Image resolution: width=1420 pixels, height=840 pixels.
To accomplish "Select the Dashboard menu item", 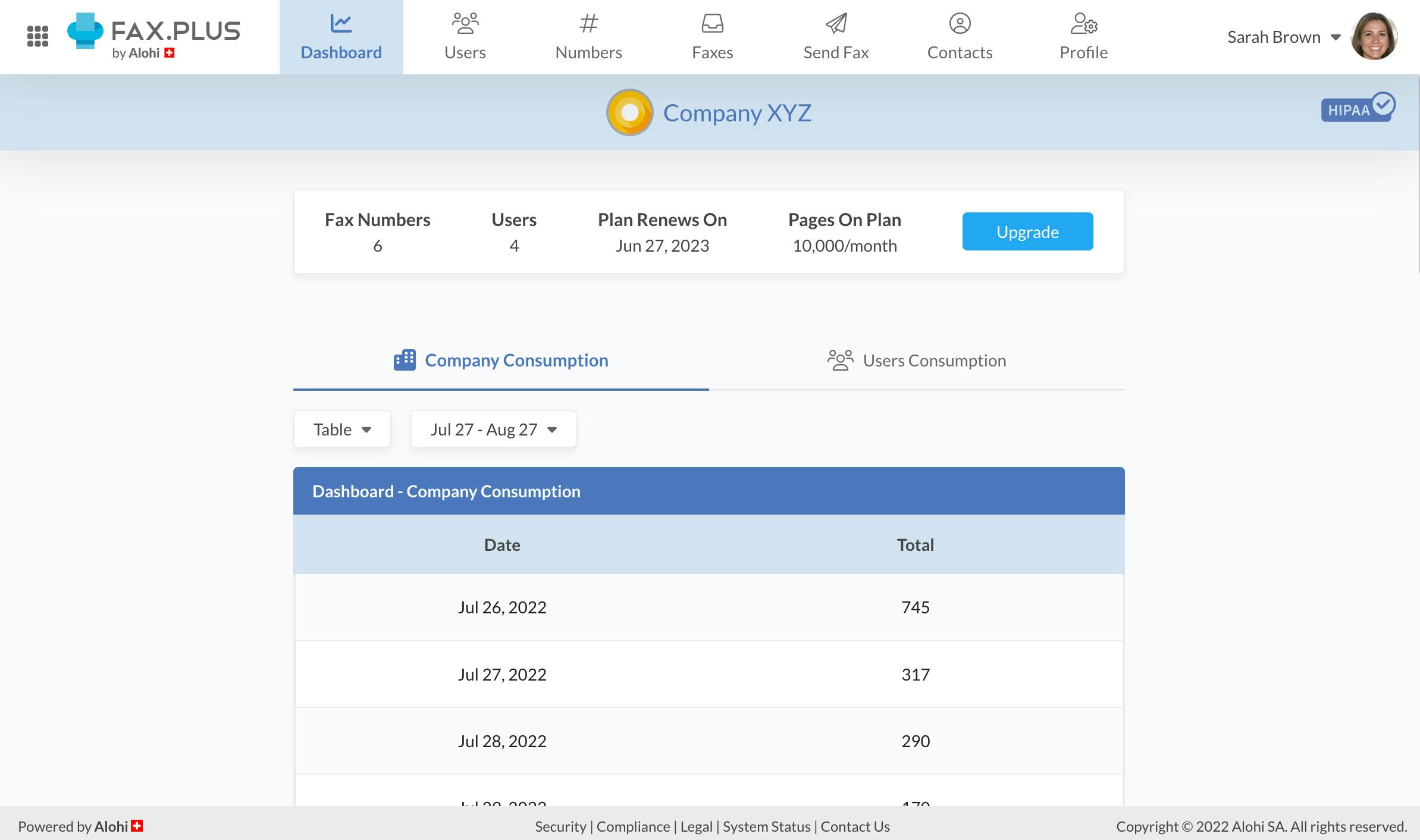I will click(x=341, y=37).
